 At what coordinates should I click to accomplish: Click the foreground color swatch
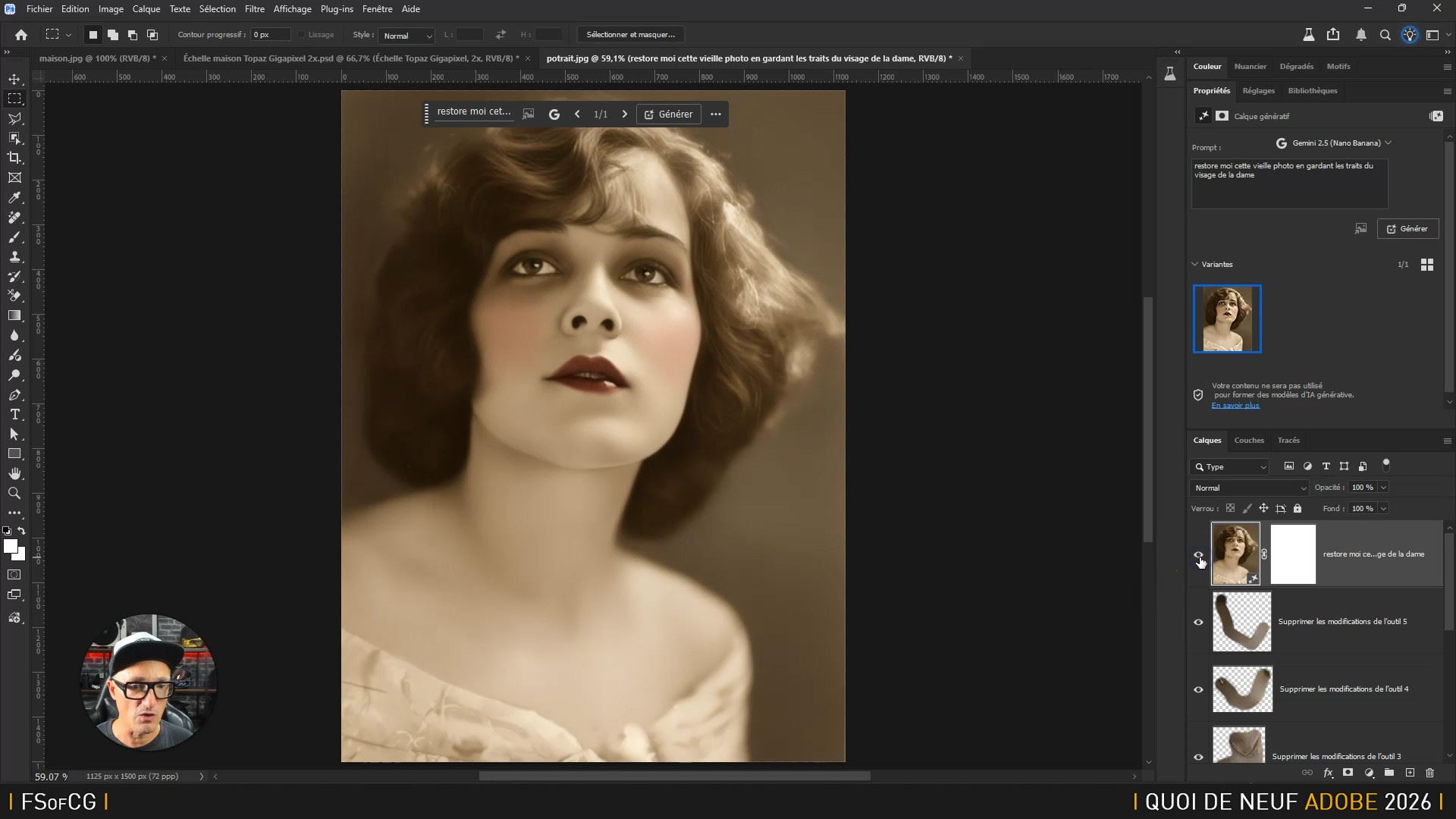point(10,546)
